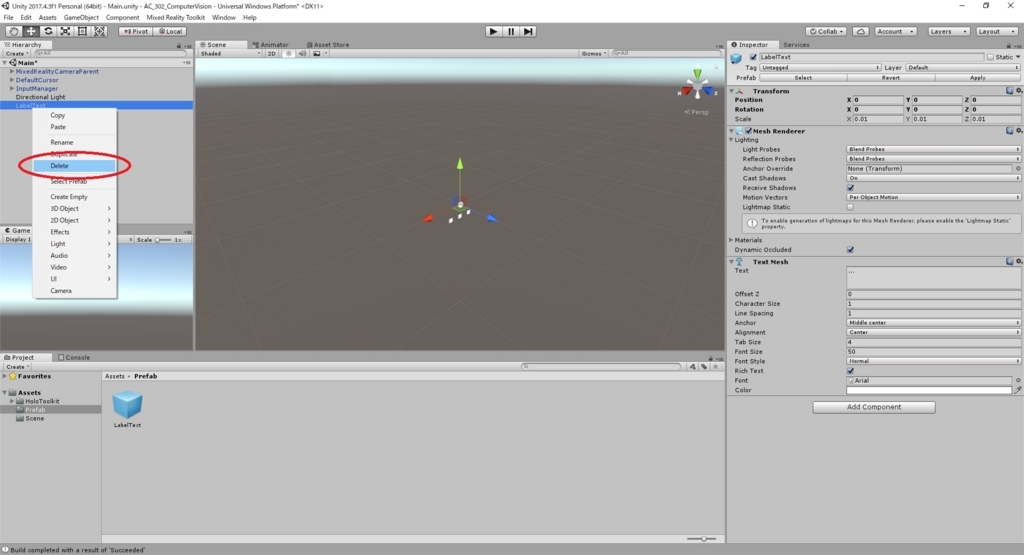
Task: Open the Layer dropdown showing Default
Action: (963, 67)
